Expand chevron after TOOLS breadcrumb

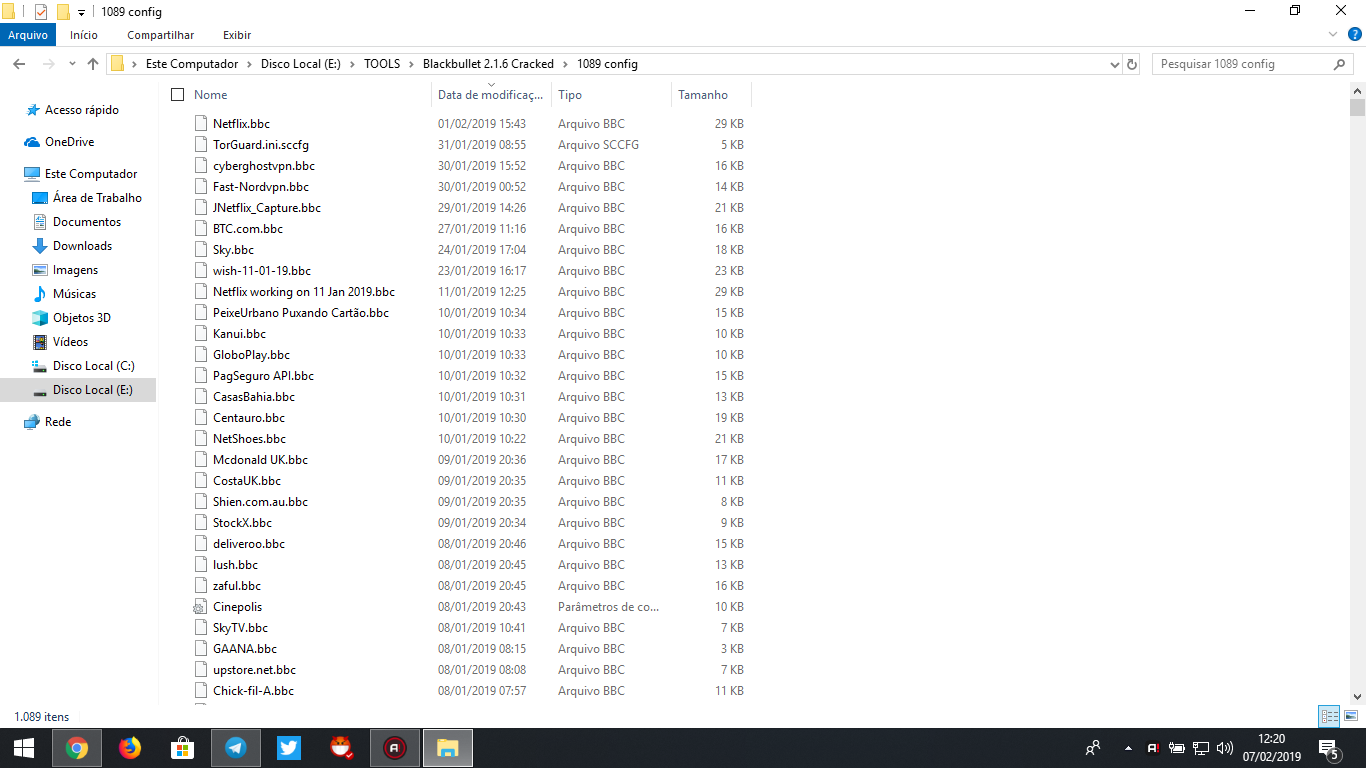pyautogui.click(x=411, y=64)
